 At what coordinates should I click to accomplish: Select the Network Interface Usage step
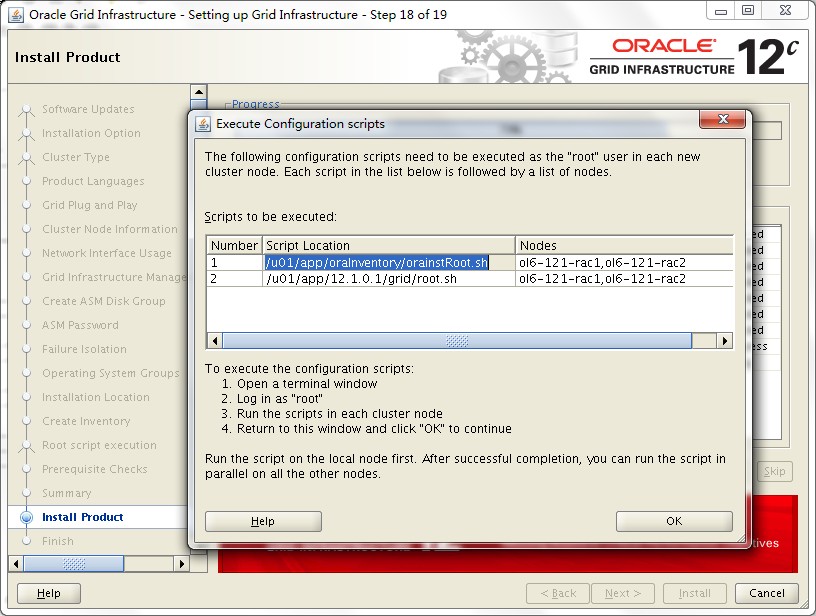click(x=107, y=253)
